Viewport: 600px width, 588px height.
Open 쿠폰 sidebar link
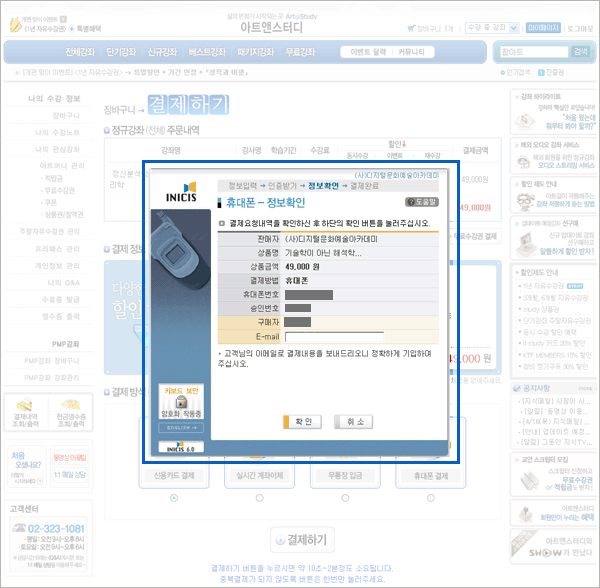pos(51,202)
